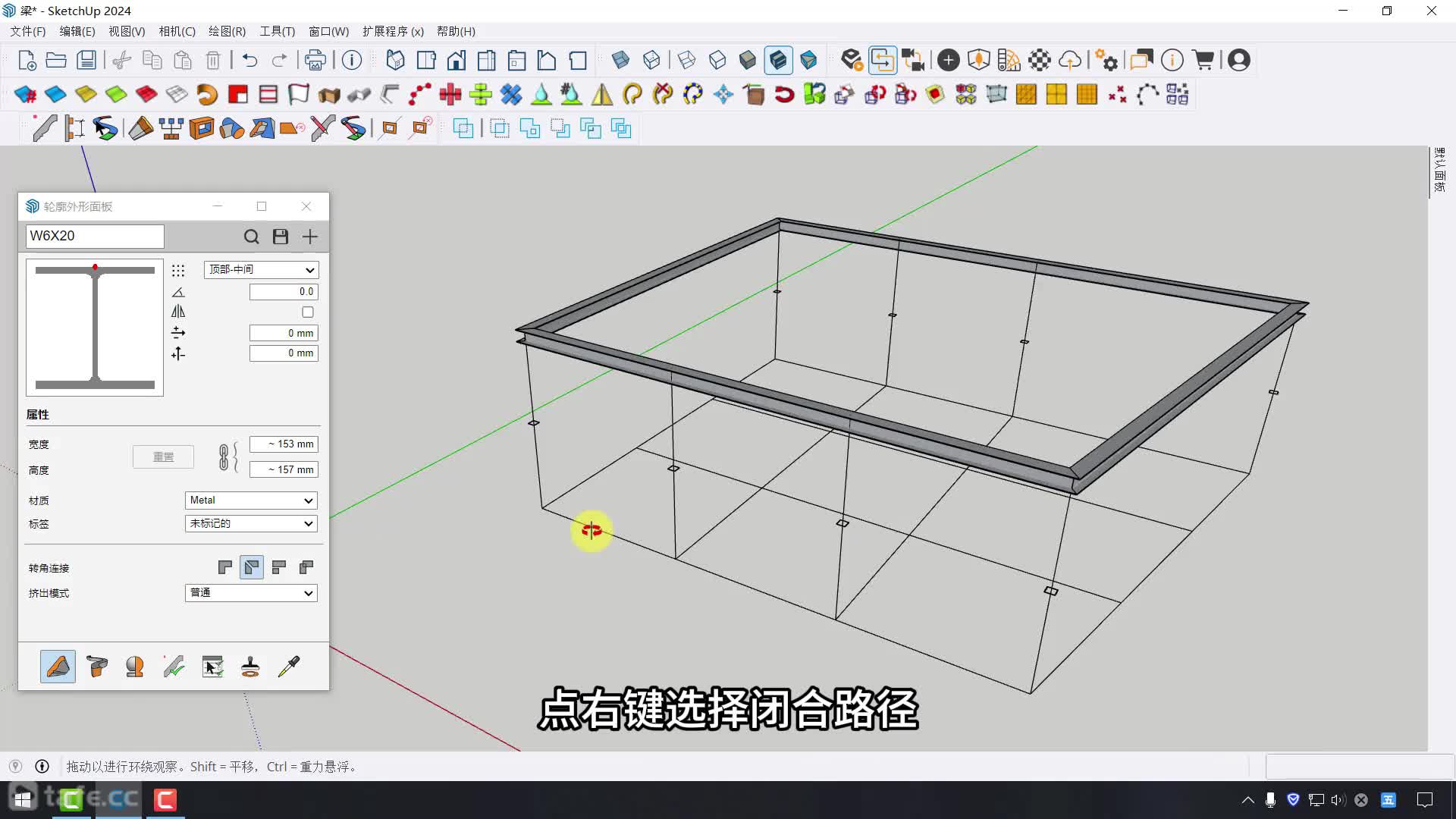Screen dimensions: 1456x819
Task: Click the cloud upload icon
Action: [1070, 60]
